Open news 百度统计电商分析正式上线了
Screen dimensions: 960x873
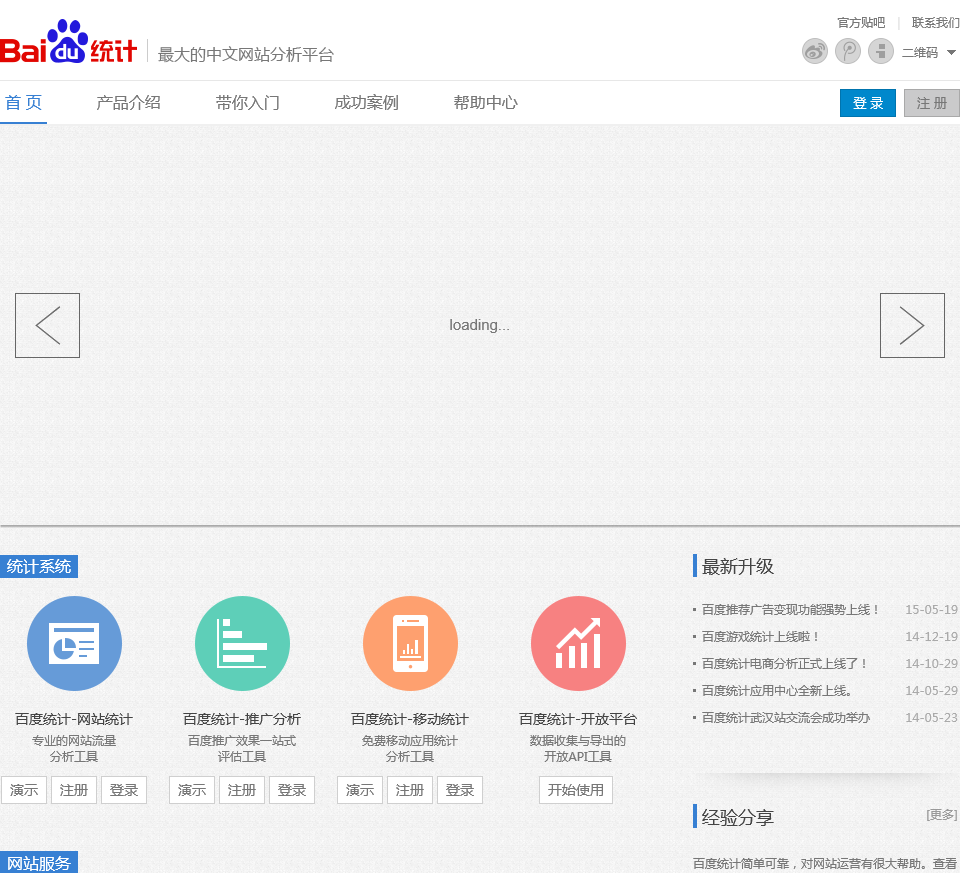tap(784, 664)
